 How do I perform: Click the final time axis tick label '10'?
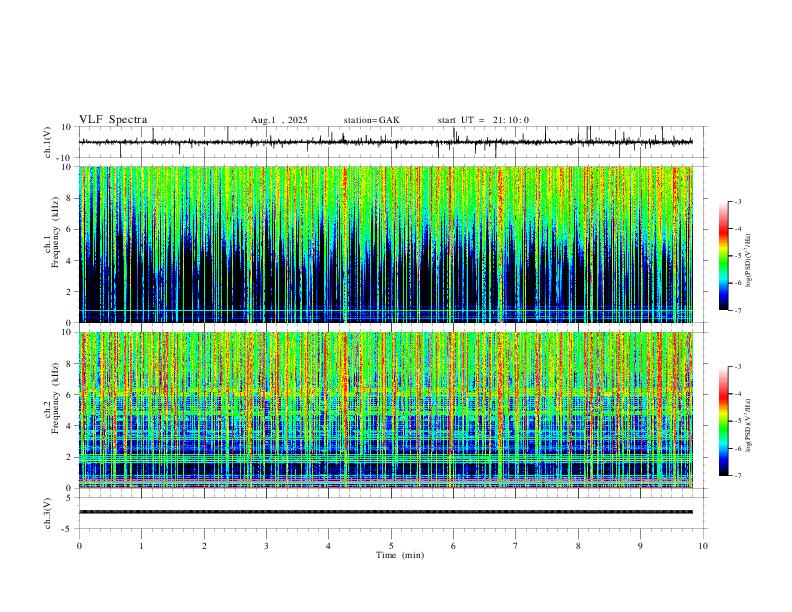(x=703, y=546)
